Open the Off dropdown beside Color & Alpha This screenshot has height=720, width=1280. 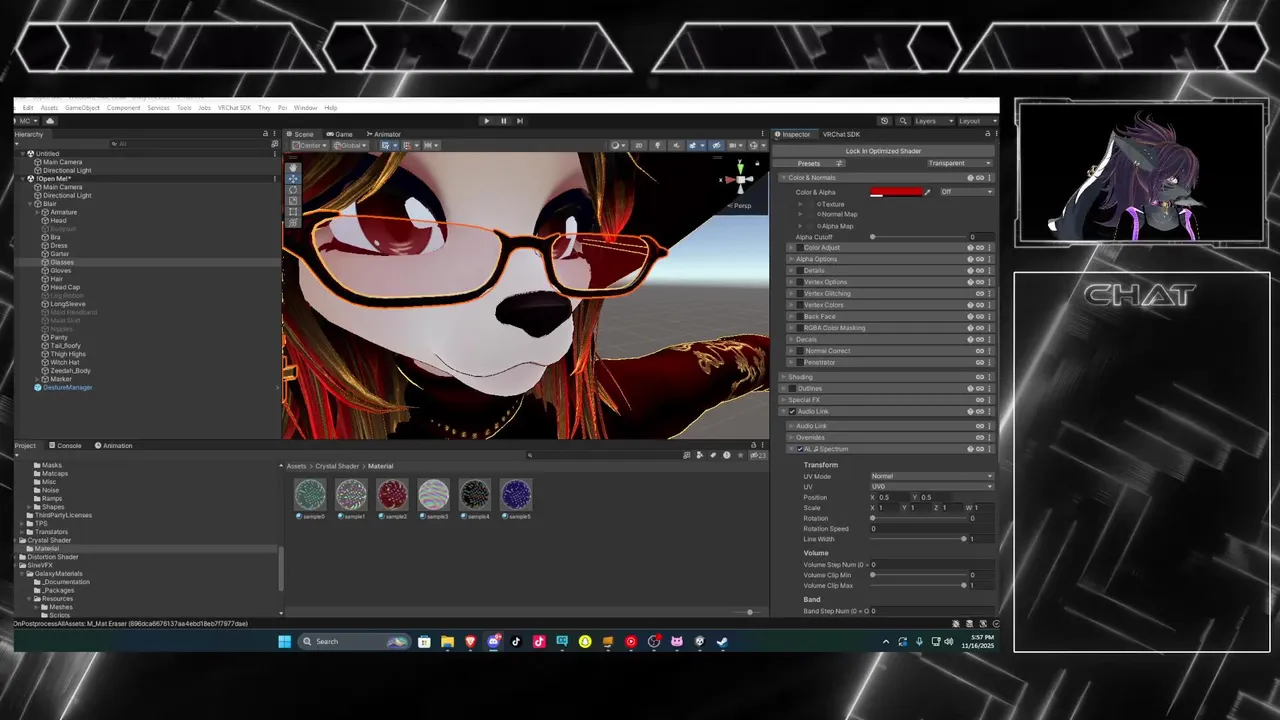(x=966, y=192)
